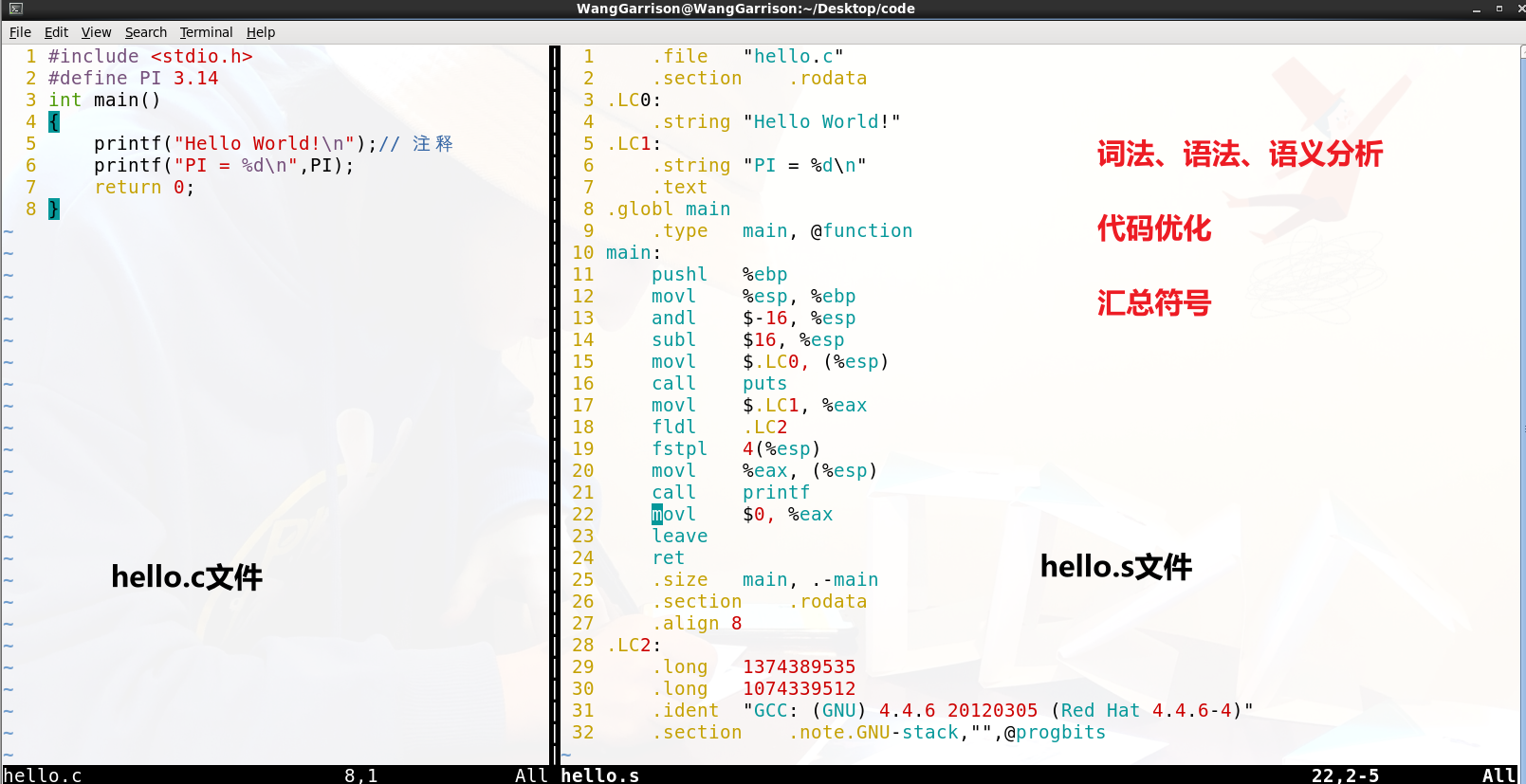Image resolution: width=1526 pixels, height=784 pixels.
Task: Click the 'return 0;' line
Action: click(x=144, y=187)
